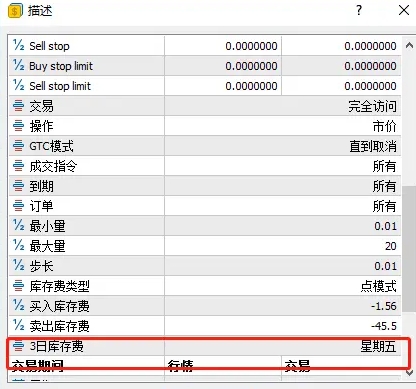Click the 所有 value in 成交指令 row

[x=385, y=166]
